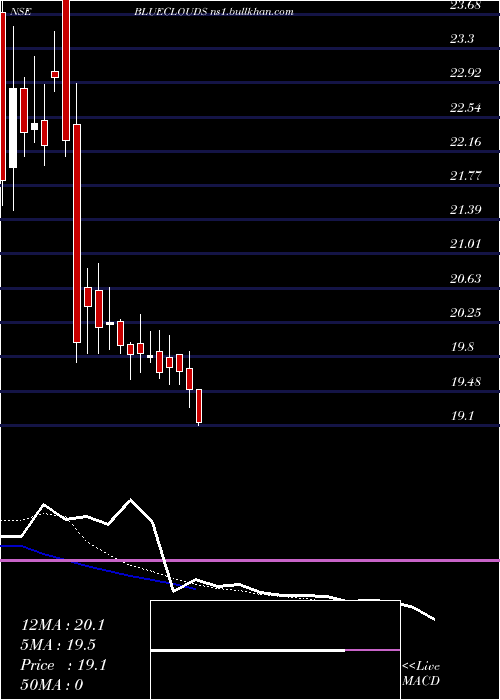500x700 pixels.
Task: Click the large white candlestick body
Action: 13,128
